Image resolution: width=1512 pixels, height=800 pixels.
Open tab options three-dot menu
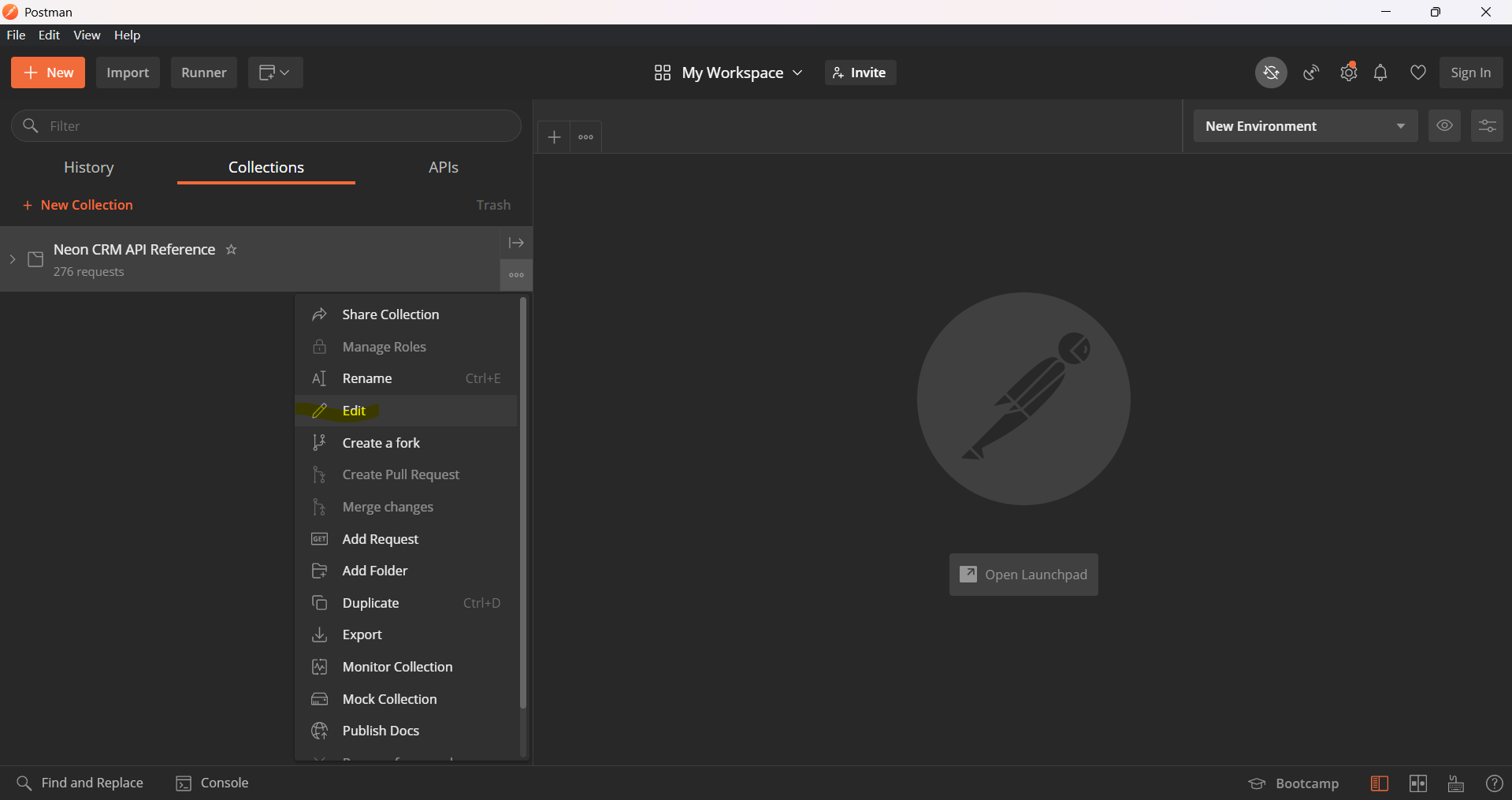pos(586,137)
